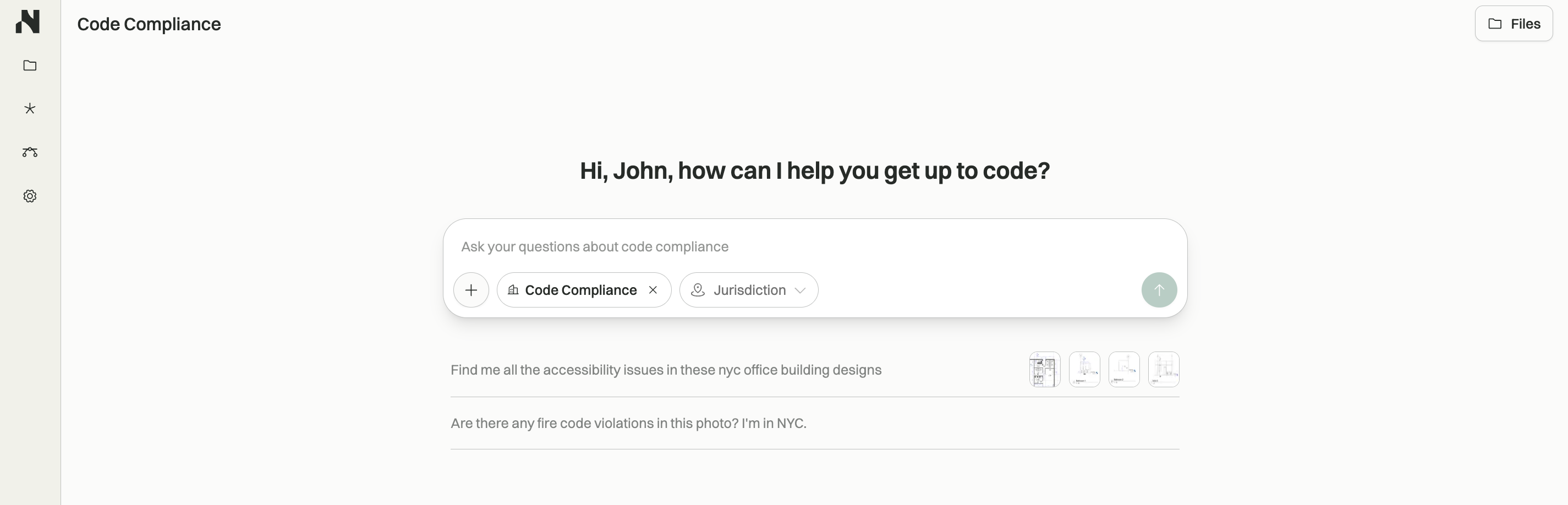Click the N logo in the sidebar
Image resolution: width=1568 pixels, height=505 pixels.
pyautogui.click(x=29, y=22)
